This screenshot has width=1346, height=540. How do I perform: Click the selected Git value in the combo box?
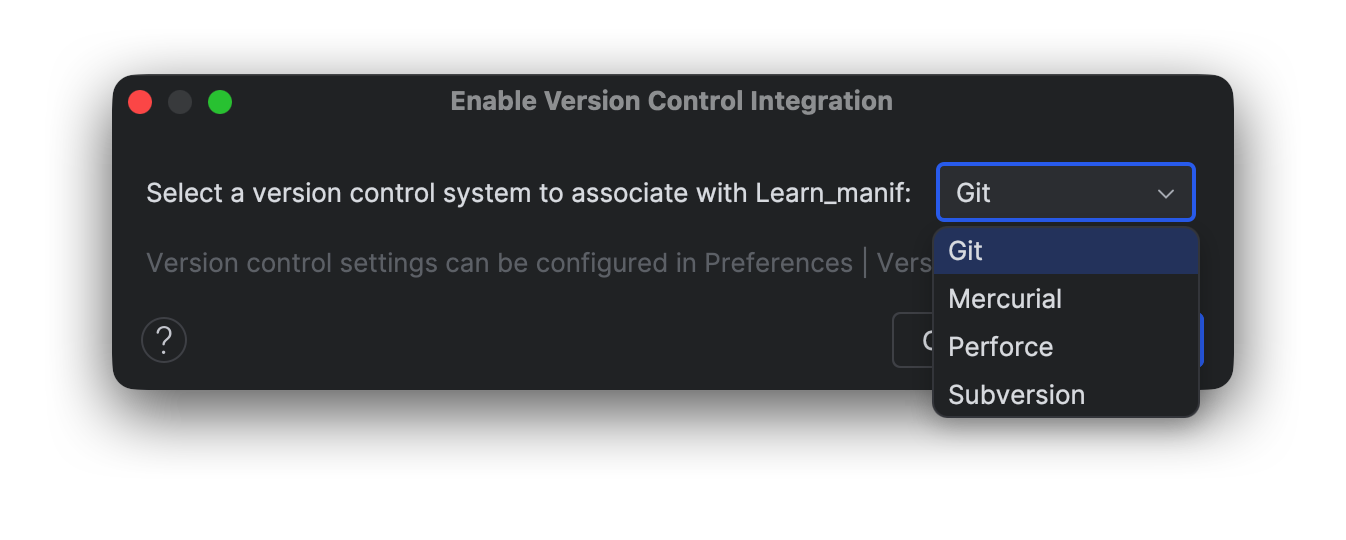(974, 193)
